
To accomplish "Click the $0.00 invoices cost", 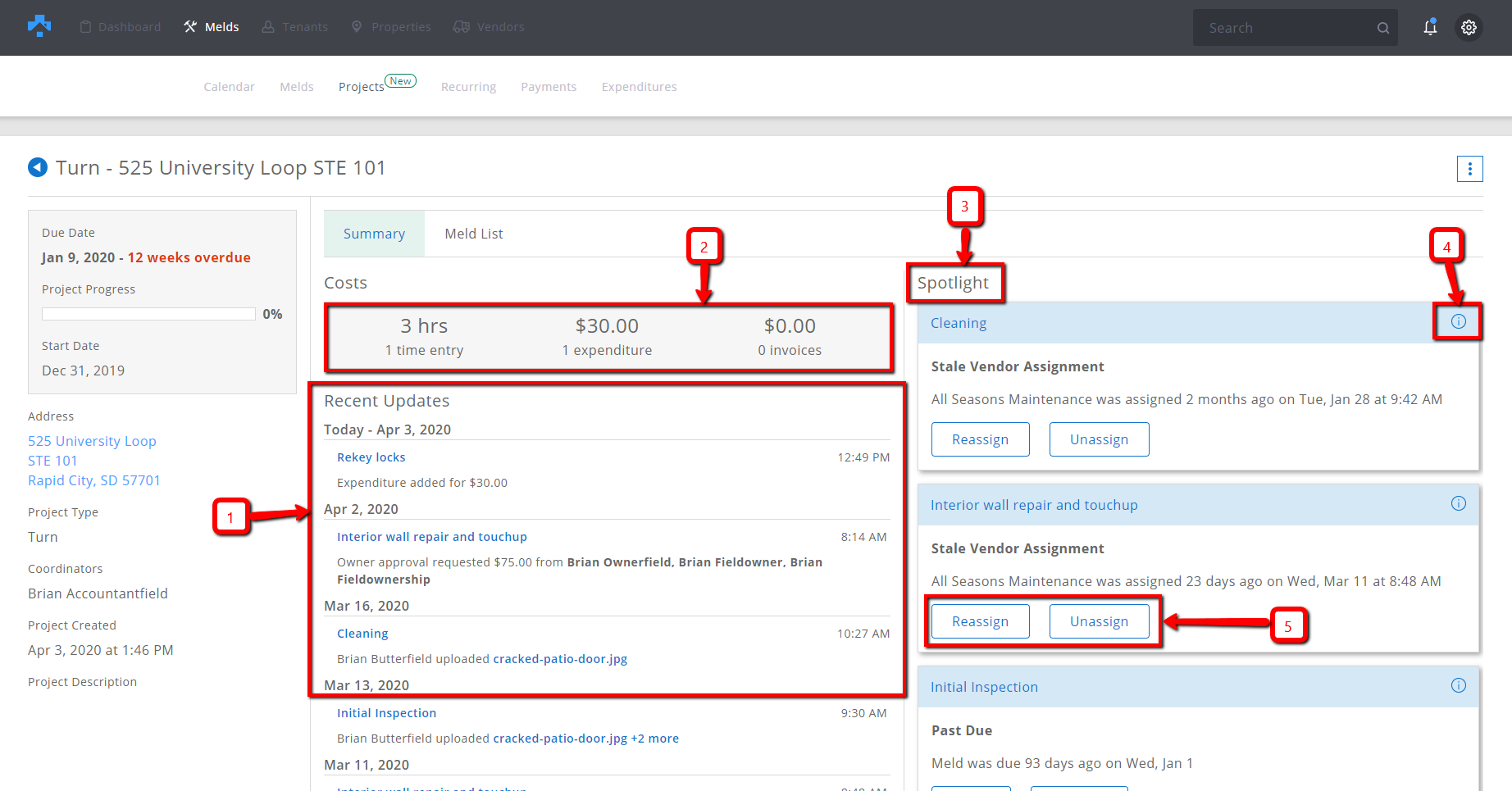I will 790,337.
